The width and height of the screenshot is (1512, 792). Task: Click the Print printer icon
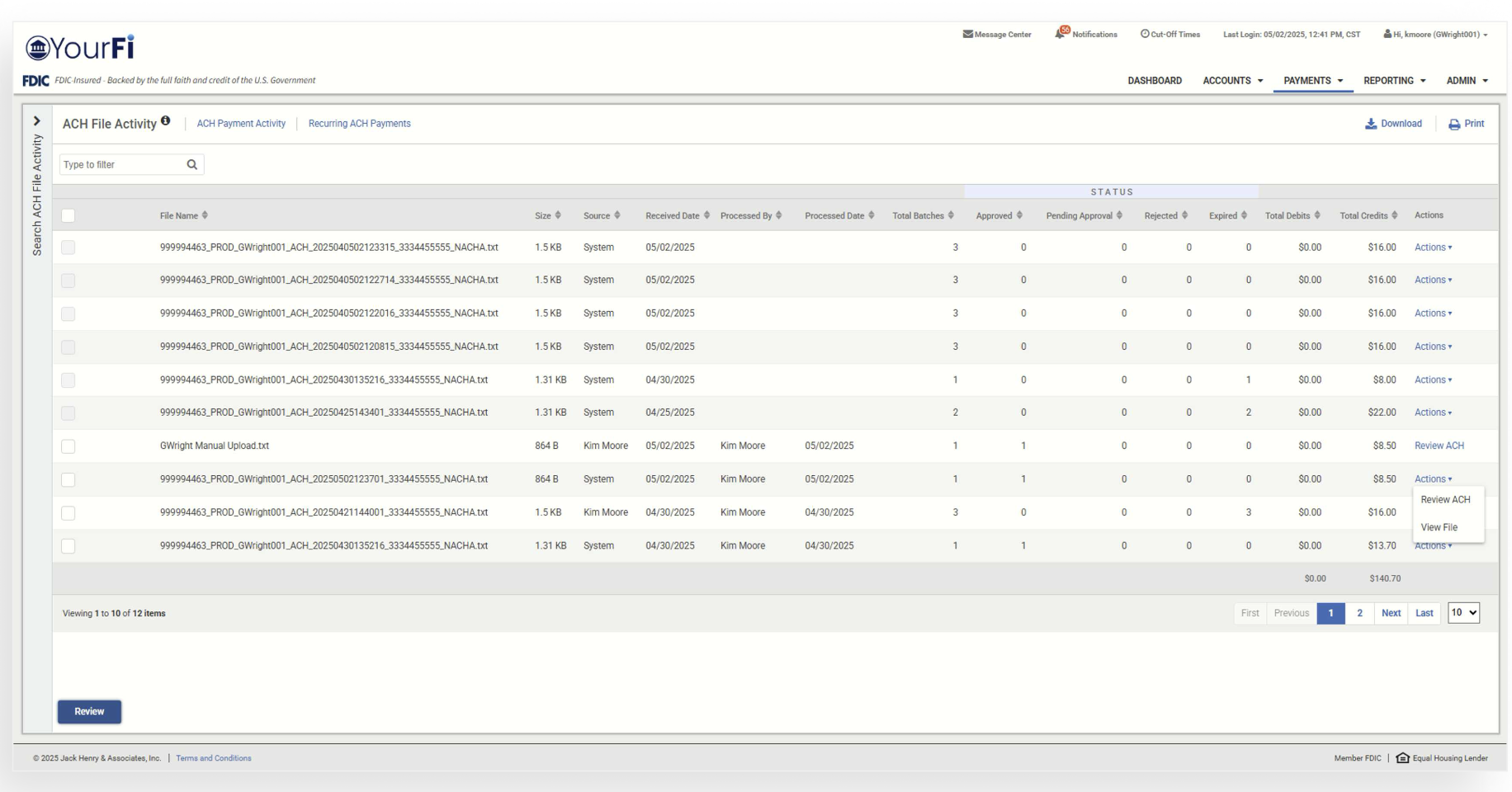(1454, 125)
